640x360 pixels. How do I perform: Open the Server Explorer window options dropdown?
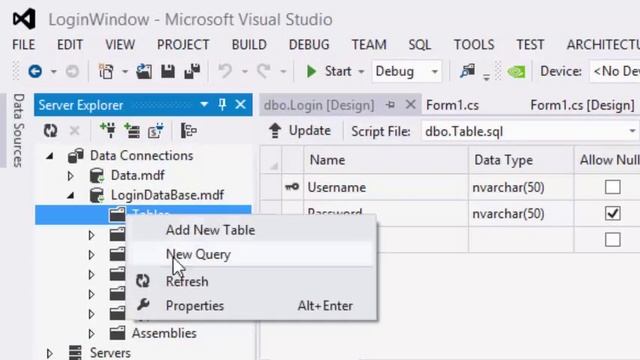[204, 105]
